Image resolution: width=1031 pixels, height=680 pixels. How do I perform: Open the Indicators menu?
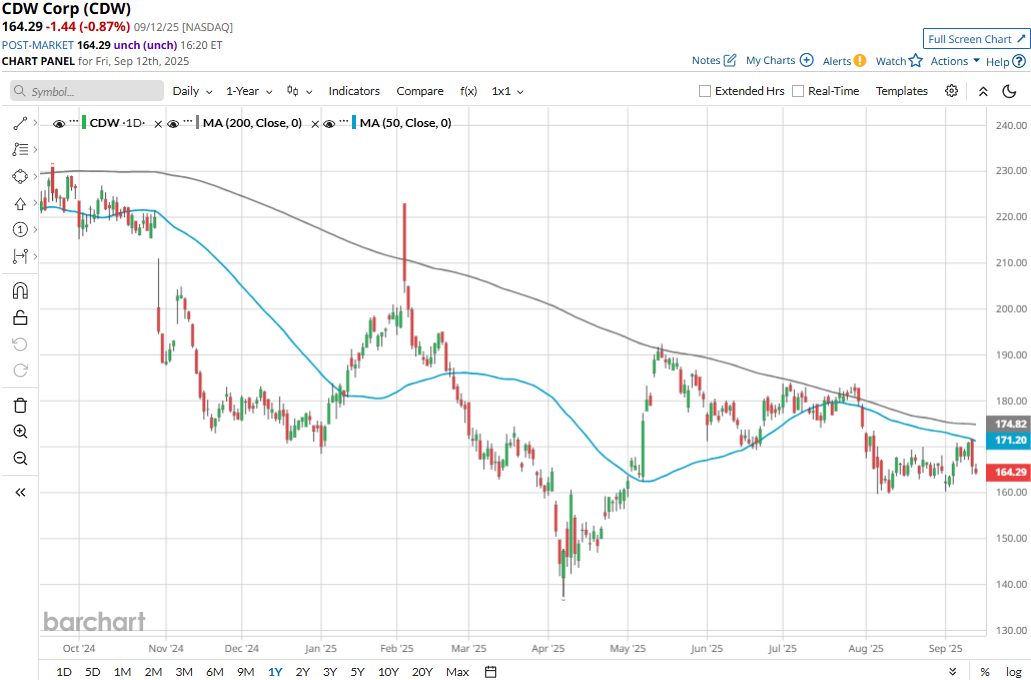tap(354, 91)
